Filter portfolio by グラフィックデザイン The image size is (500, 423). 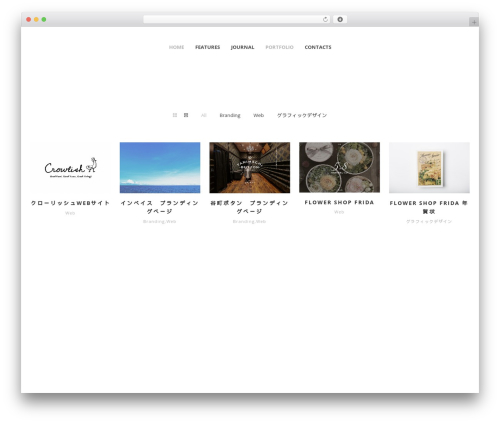pyautogui.click(x=302, y=115)
